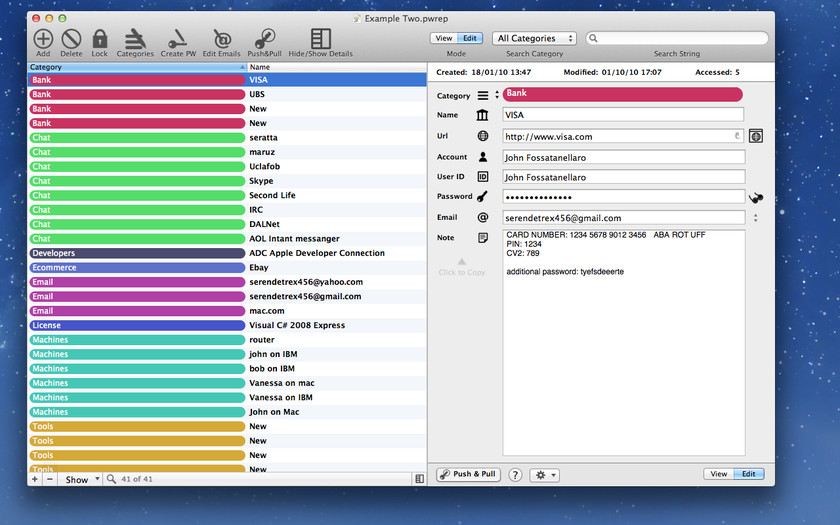The height and width of the screenshot is (525, 840).
Task: Click the bank icon next to Name
Action: tap(482, 115)
